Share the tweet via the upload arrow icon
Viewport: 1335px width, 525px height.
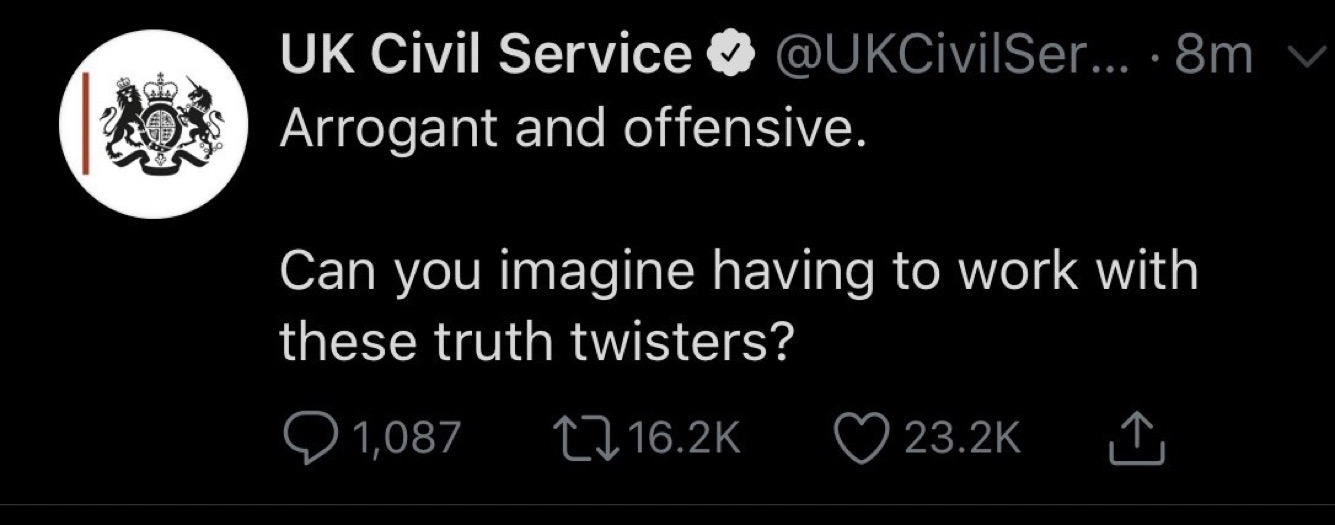(1137, 440)
